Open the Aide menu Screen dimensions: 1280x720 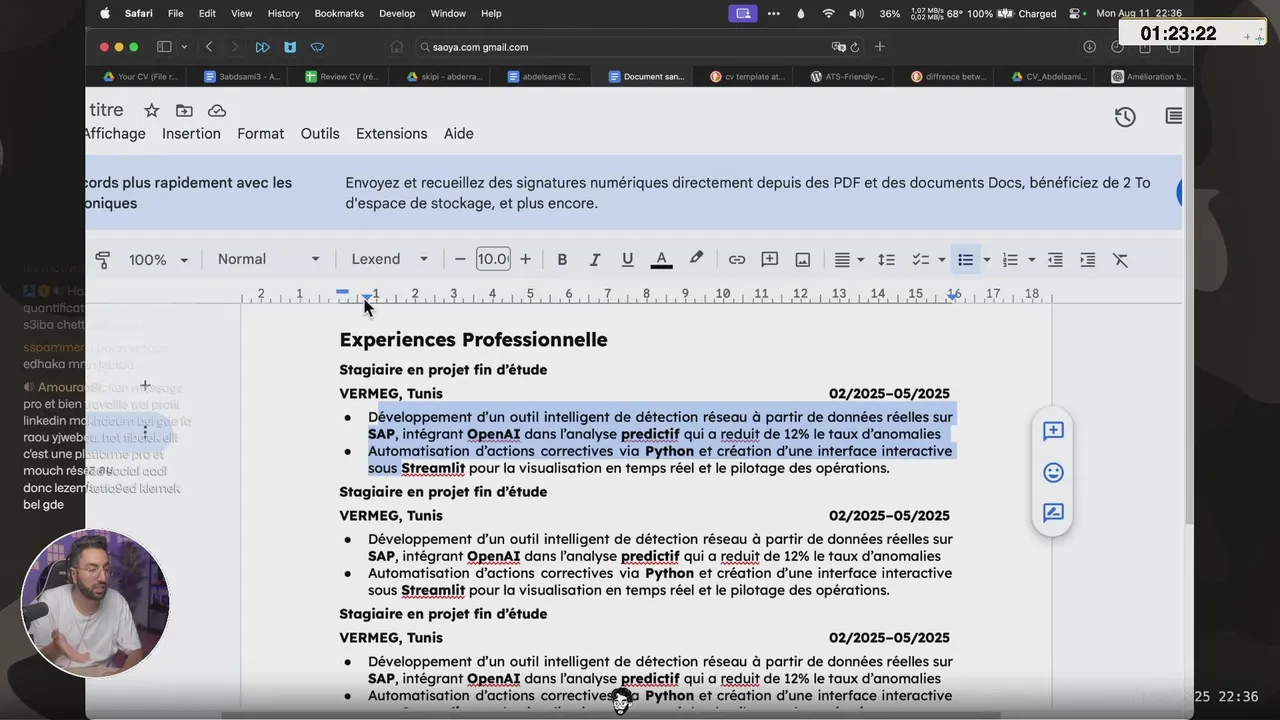click(x=458, y=134)
